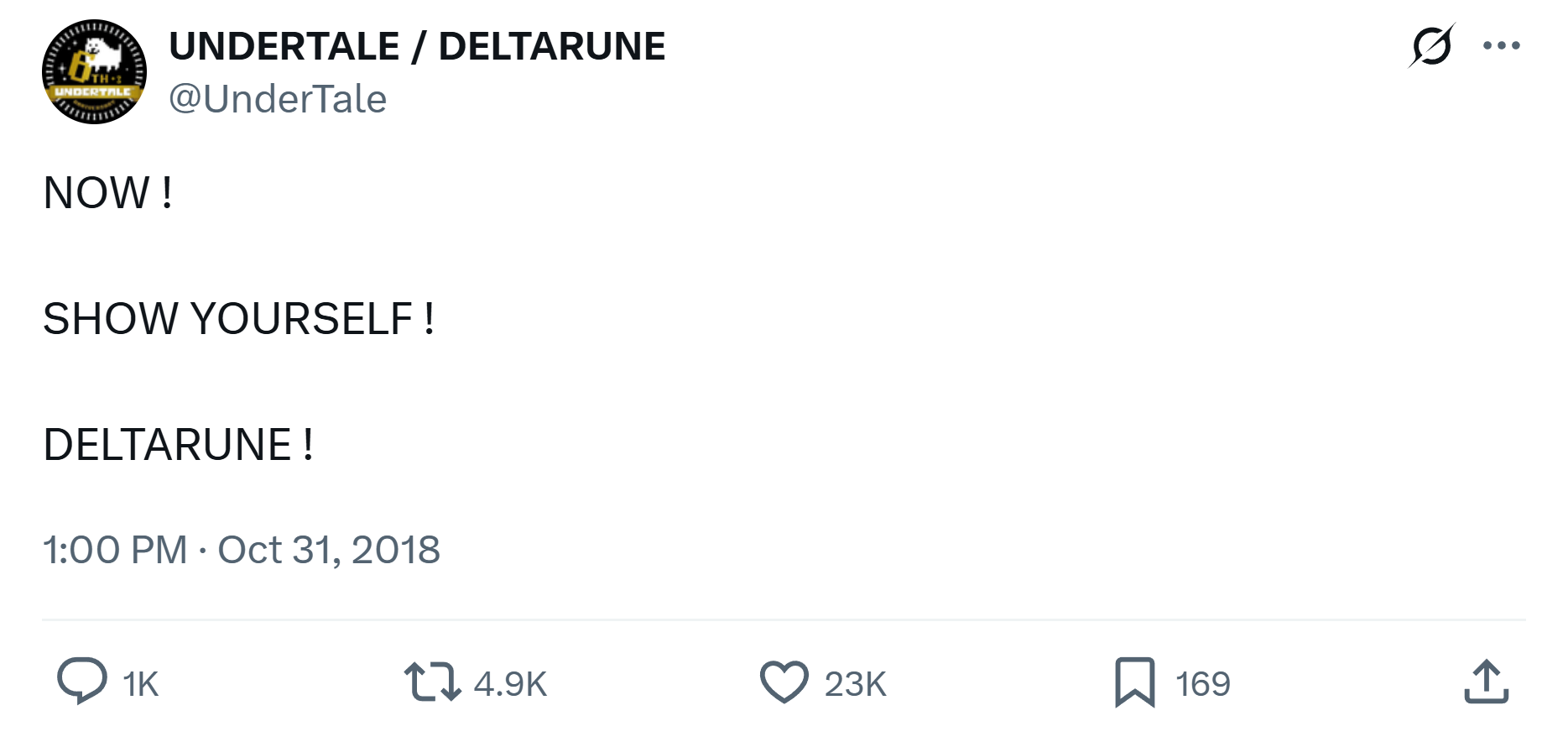Image resolution: width=1568 pixels, height=742 pixels.
Task: Click the 23K likes count
Action: 854,685
